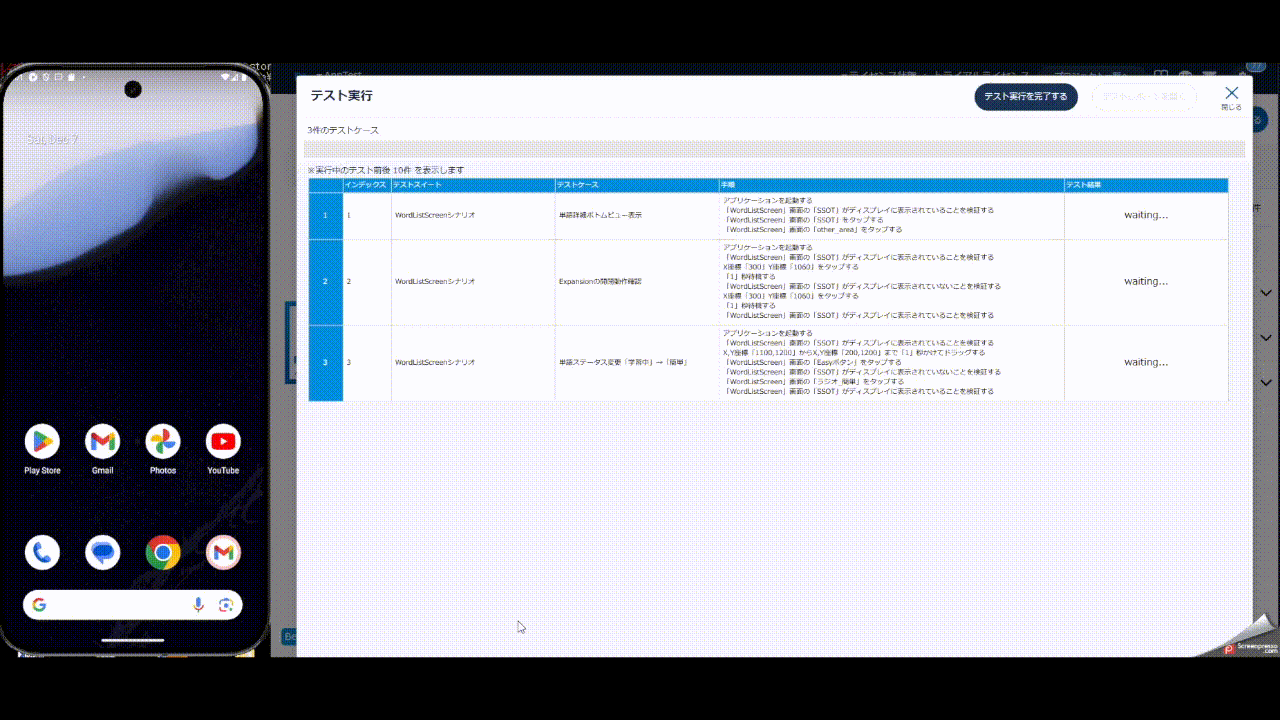Select blue row-number cell 3

click(x=325, y=362)
